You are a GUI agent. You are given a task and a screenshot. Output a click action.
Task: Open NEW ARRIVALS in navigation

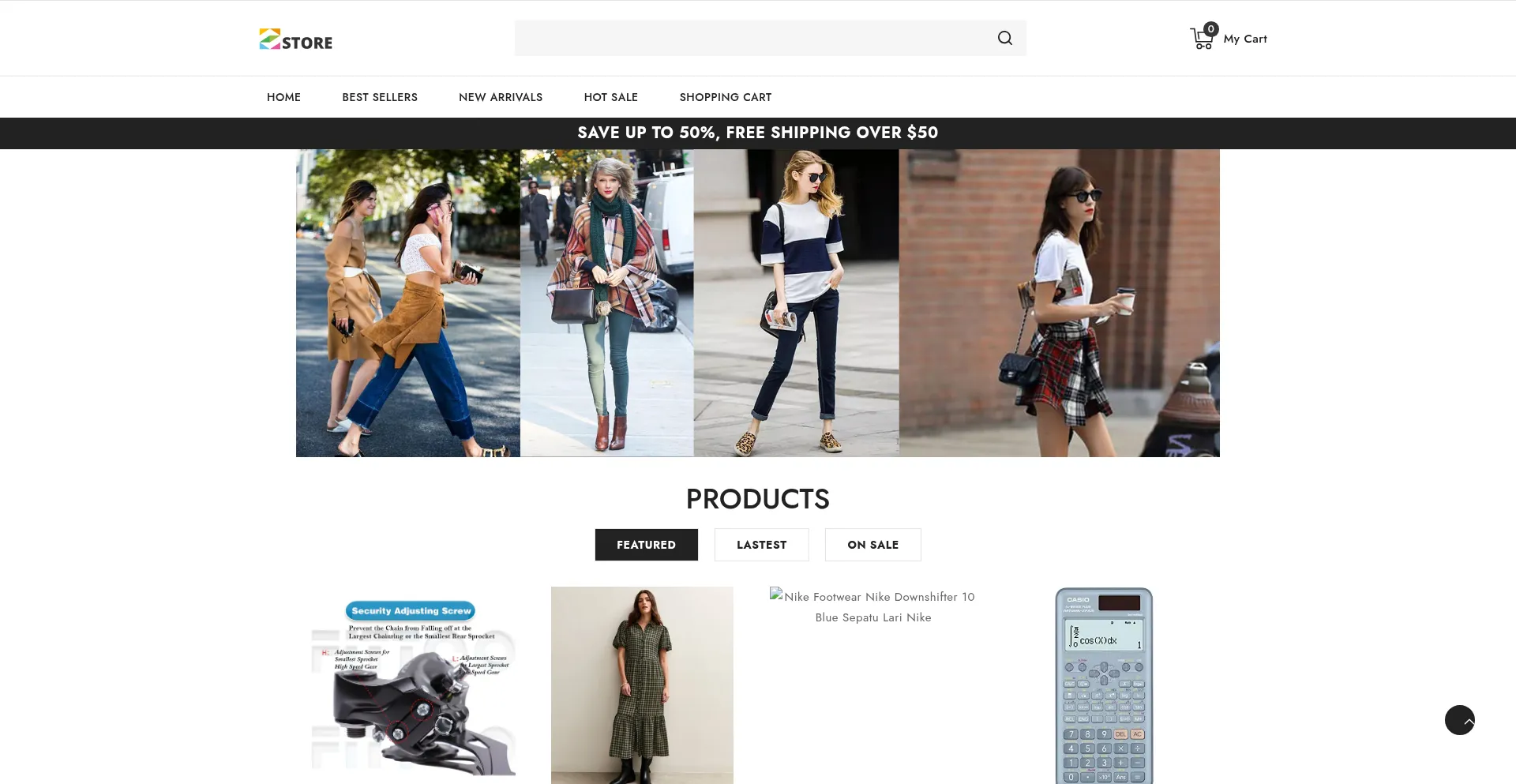(501, 97)
